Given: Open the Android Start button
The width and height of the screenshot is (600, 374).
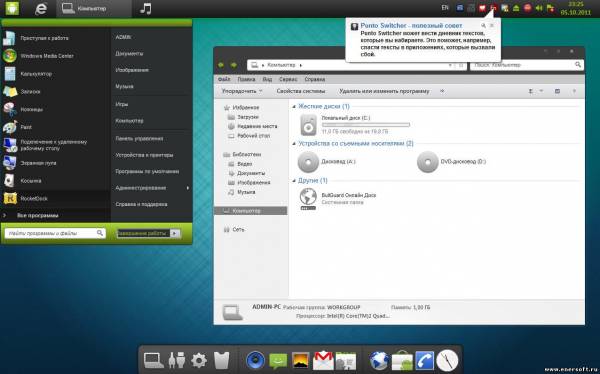Looking at the screenshot, I should (12, 8).
